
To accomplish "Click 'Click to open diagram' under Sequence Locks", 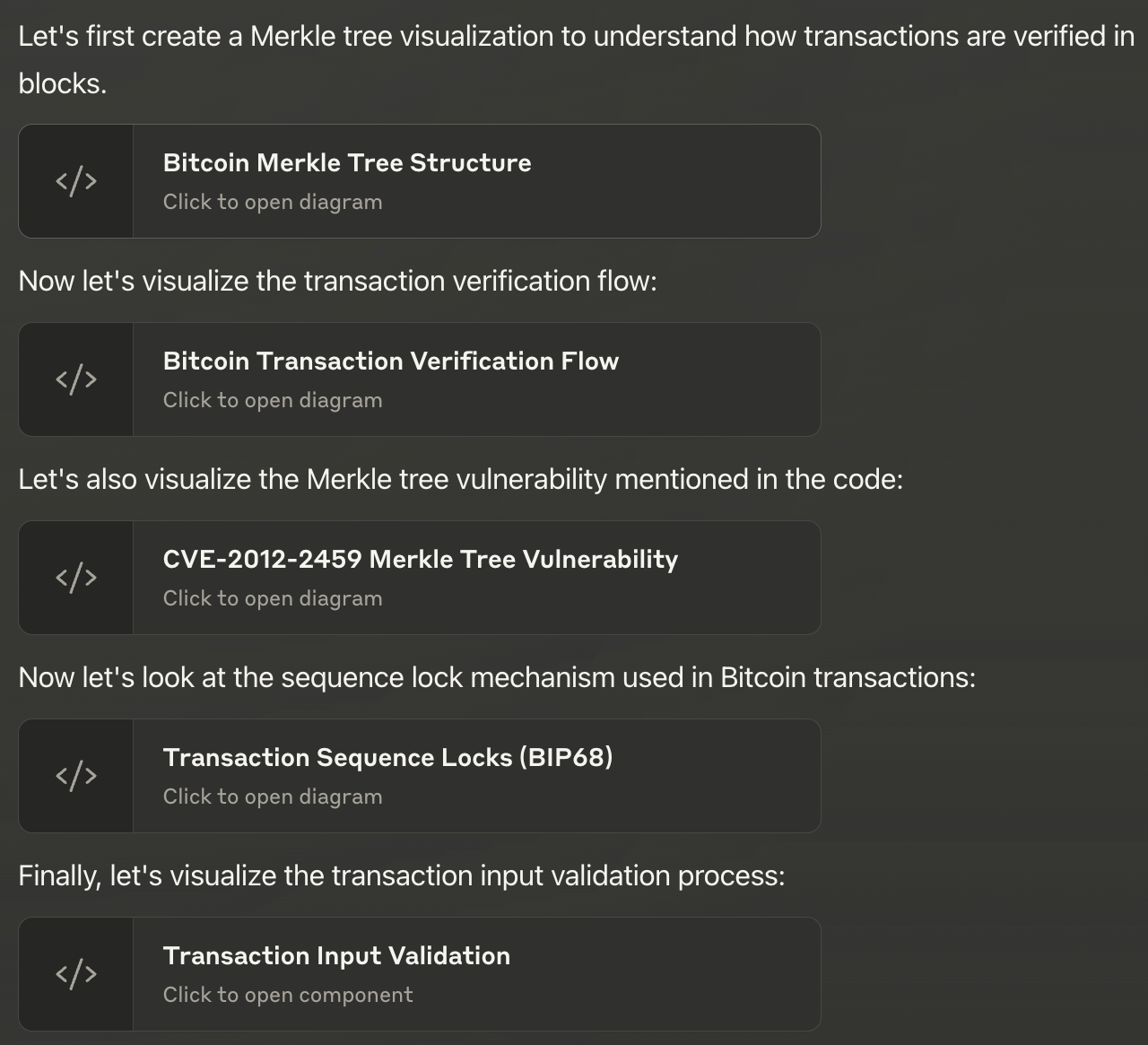I will click(x=273, y=797).
